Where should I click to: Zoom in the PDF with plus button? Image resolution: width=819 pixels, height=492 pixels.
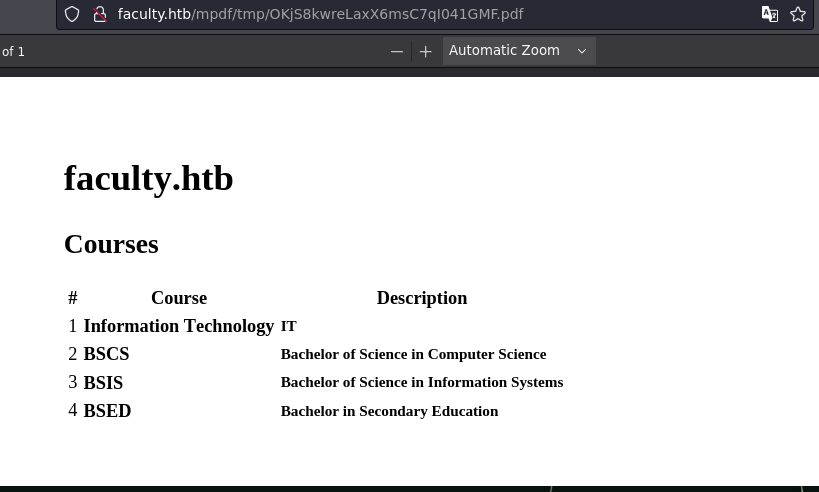tap(425, 51)
